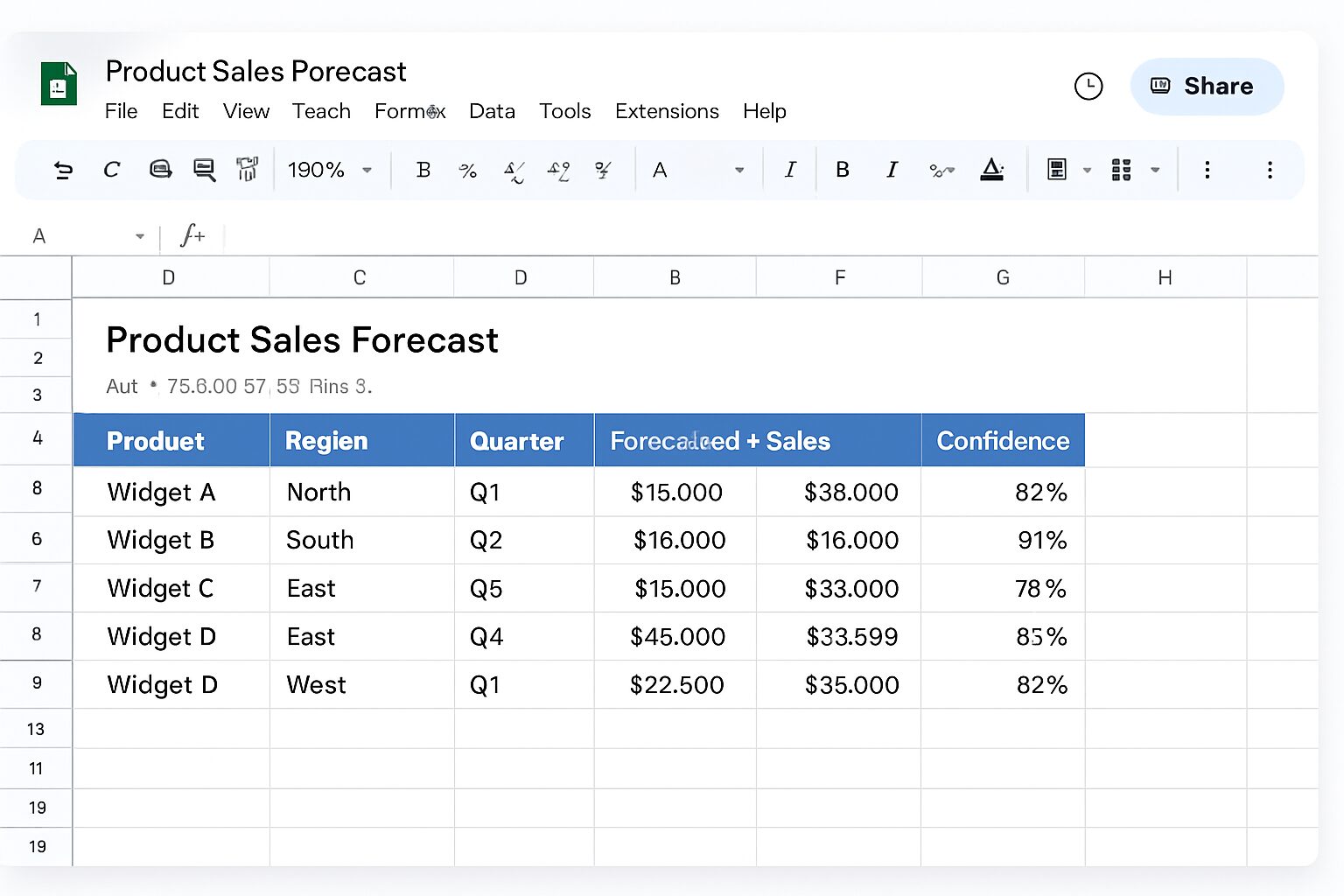Select row header 4
The width and height of the screenshot is (1344, 896).
37,438
